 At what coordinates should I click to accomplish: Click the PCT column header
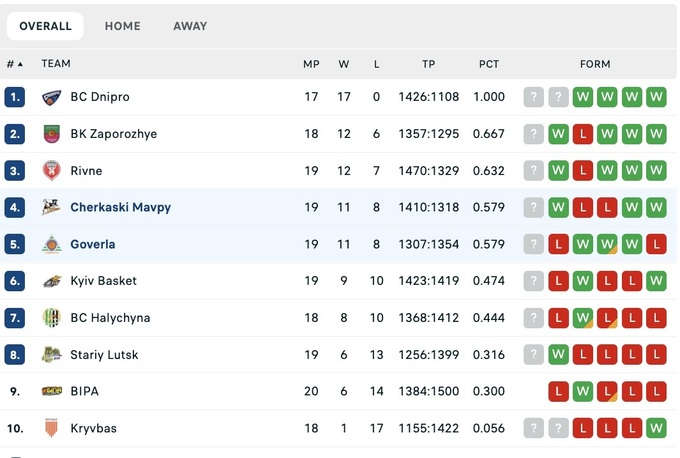click(488, 64)
